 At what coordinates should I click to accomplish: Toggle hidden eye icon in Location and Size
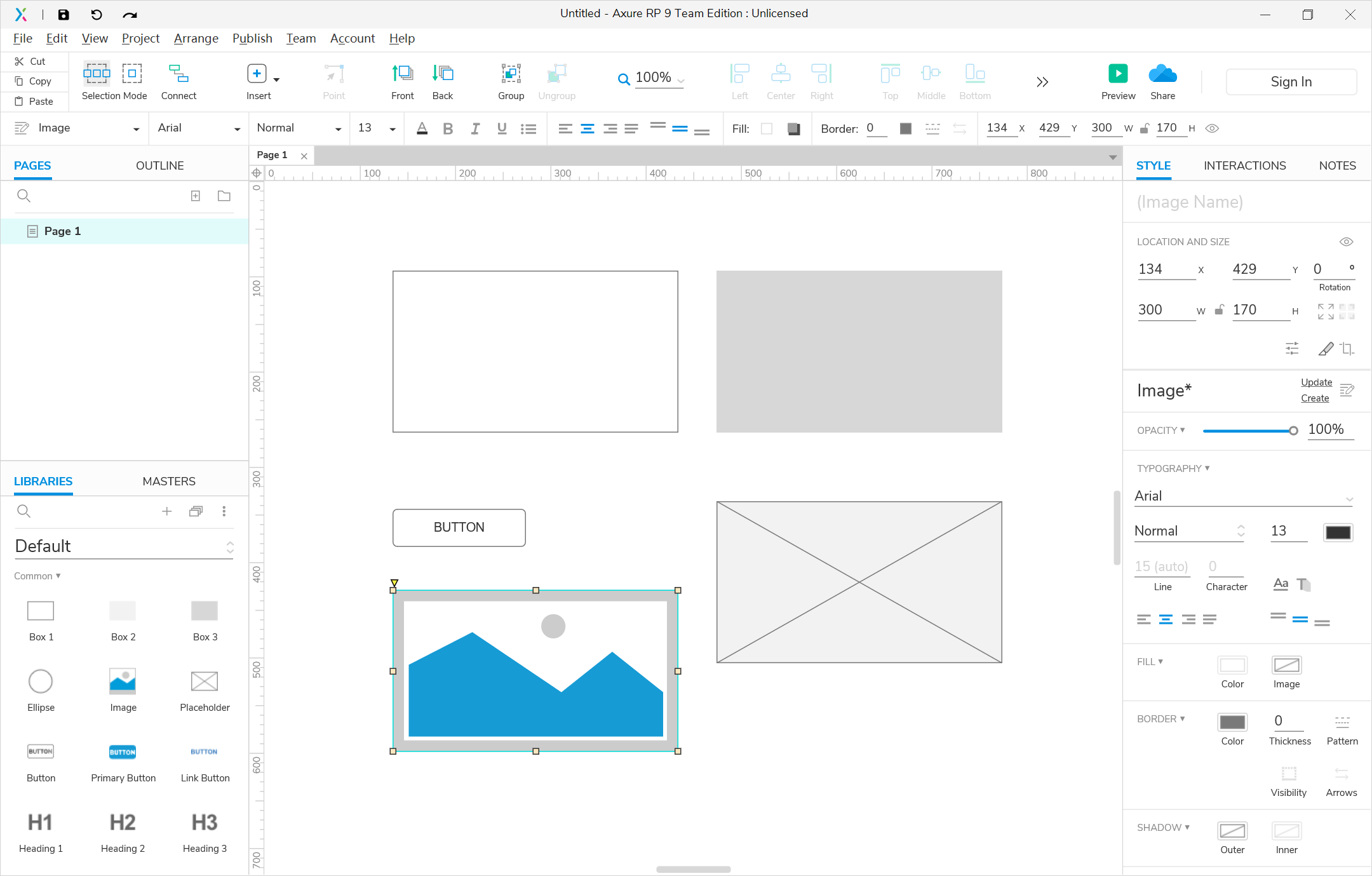point(1346,242)
